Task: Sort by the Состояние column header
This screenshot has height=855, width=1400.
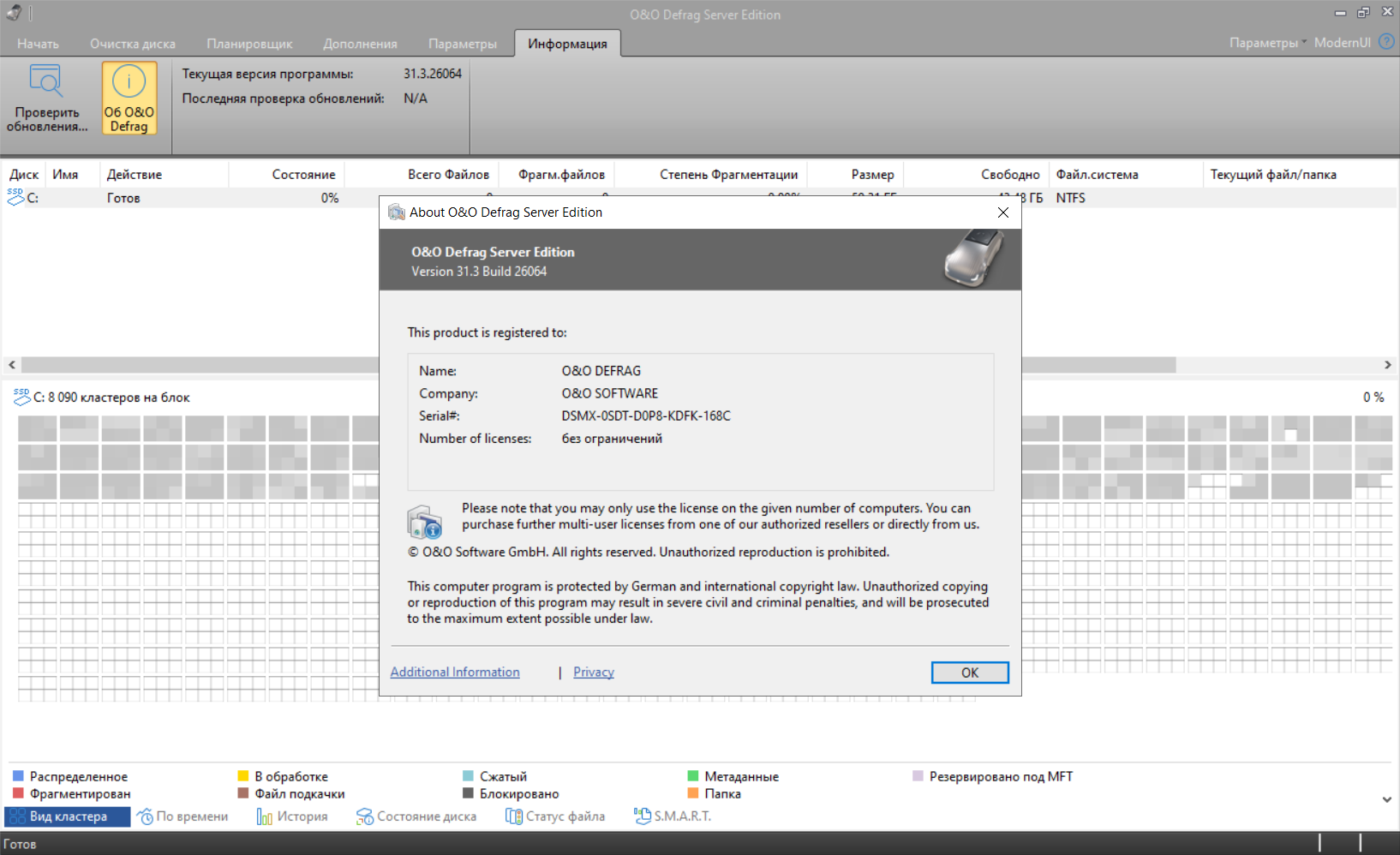Action: pyautogui.click(x=286, y=175)
